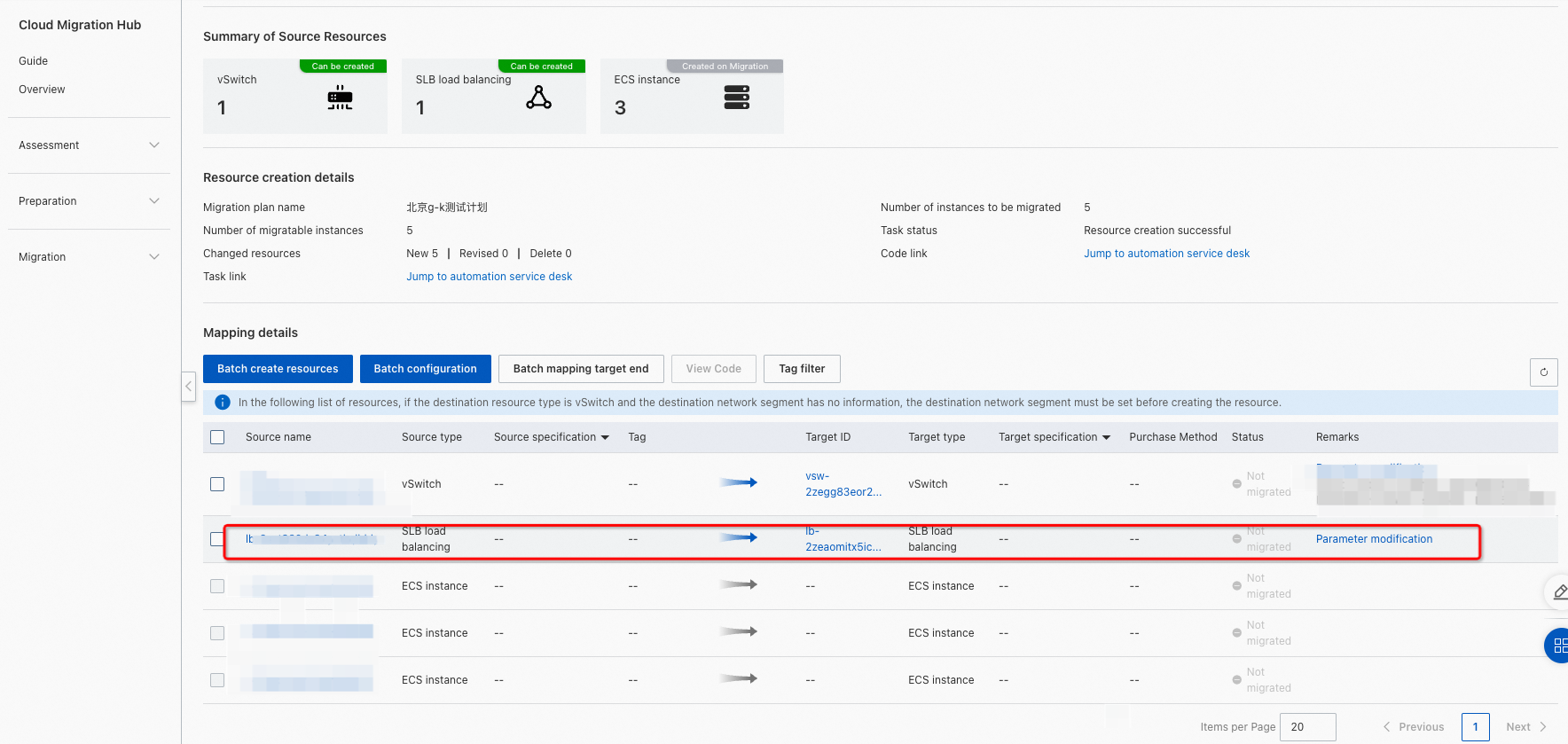The image size is (1568, 744).
Task: Click the first ECS instance row arrow
Action: (x=738, y=584)
